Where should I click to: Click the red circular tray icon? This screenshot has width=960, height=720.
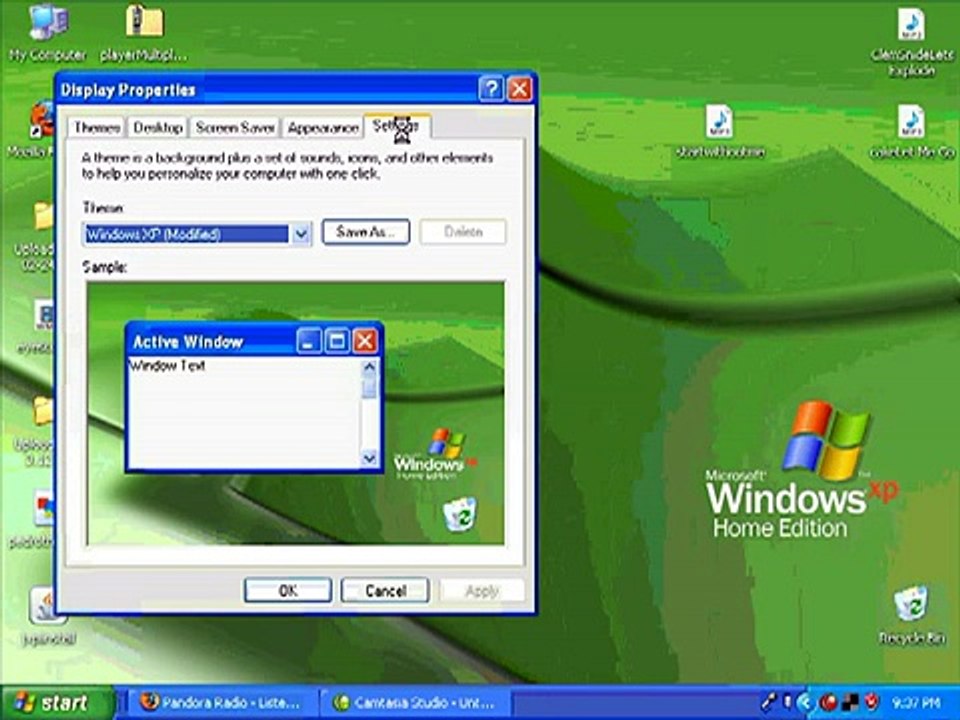pyautogui.click(x=829, y=702)
